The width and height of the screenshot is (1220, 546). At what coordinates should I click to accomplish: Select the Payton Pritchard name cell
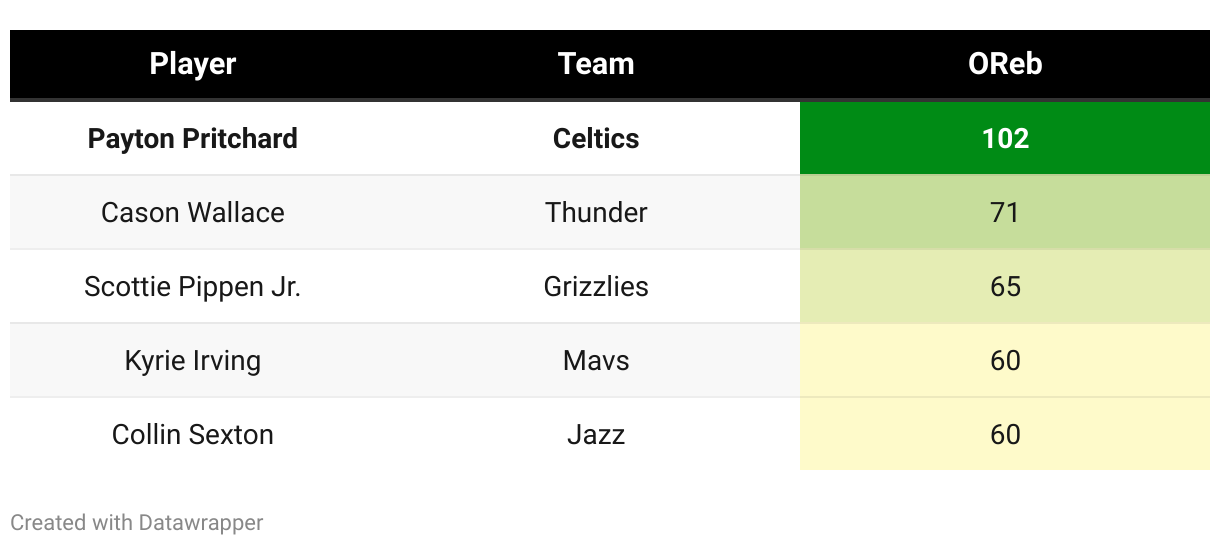193,138
